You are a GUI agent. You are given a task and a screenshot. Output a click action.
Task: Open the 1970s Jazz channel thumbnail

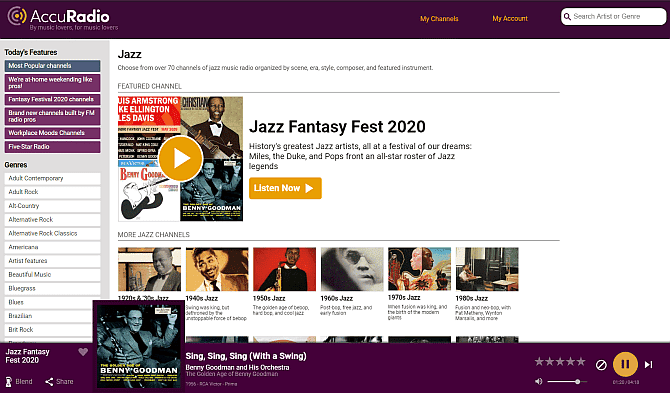[419, 269]
